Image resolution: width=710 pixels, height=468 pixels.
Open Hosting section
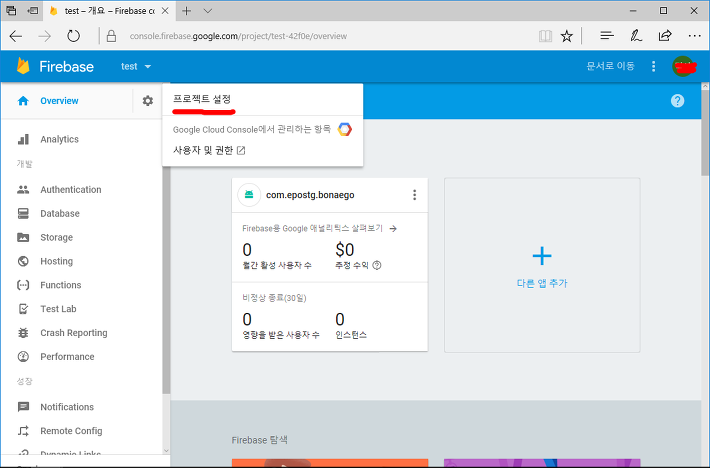[x=57, y=261]
